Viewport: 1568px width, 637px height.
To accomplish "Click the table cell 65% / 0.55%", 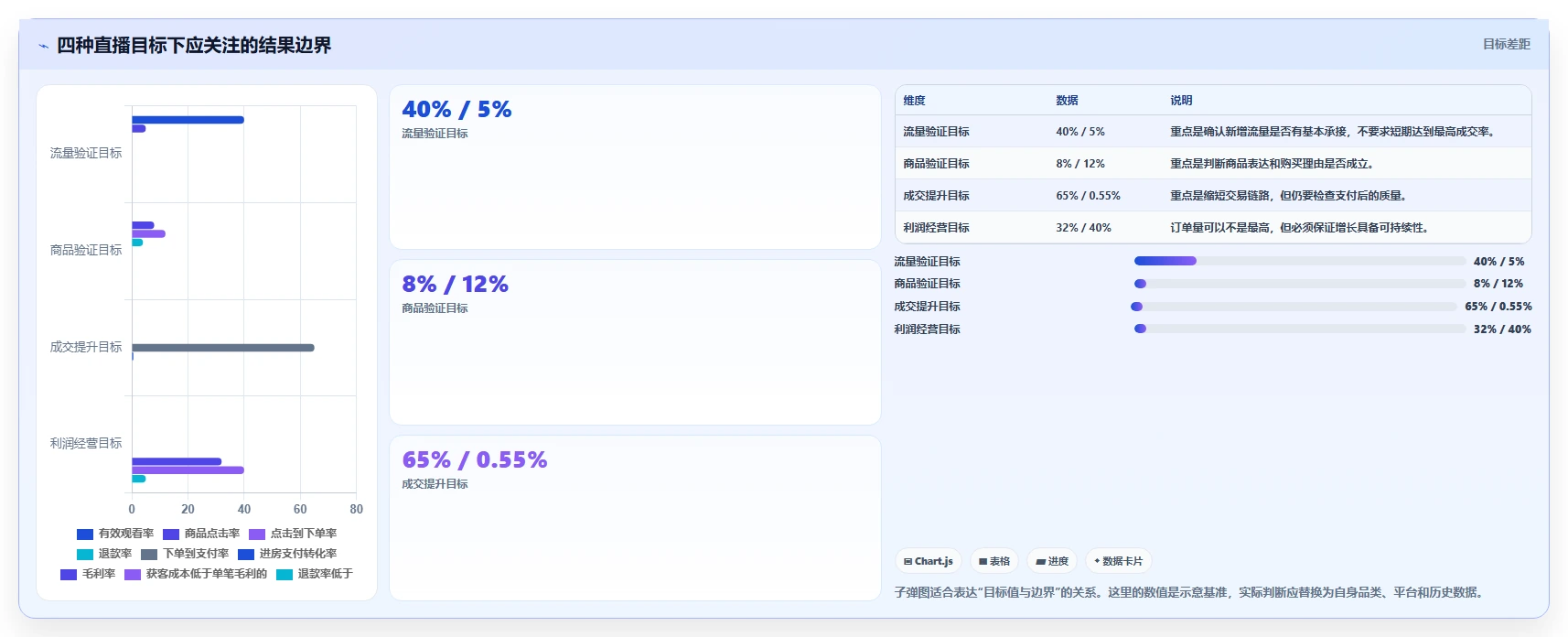I will [x=1088, y=196].
